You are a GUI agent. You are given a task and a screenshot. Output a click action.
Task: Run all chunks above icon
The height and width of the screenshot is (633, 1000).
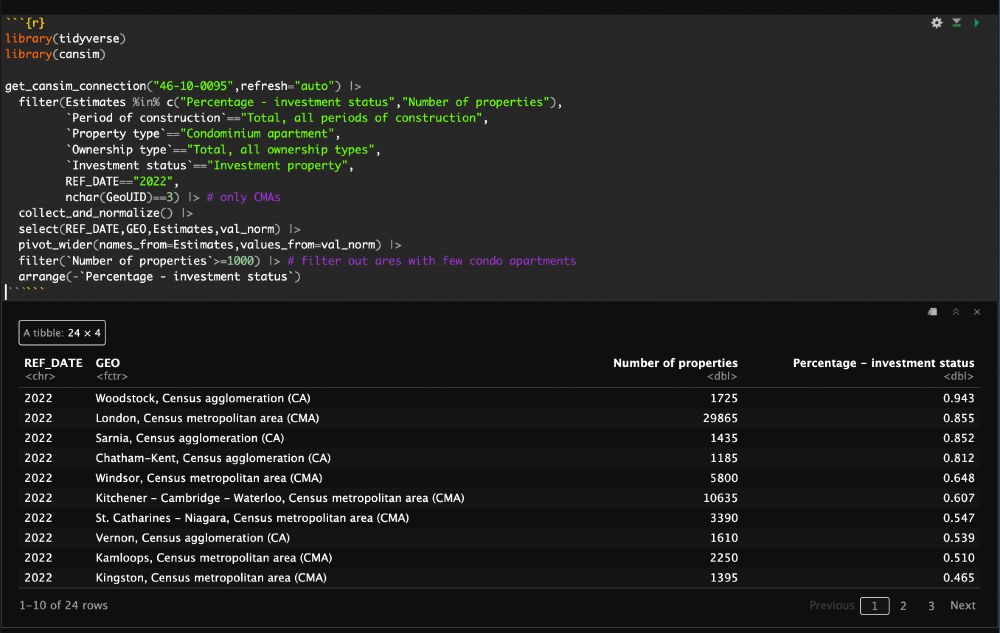[x=957, y=23]
